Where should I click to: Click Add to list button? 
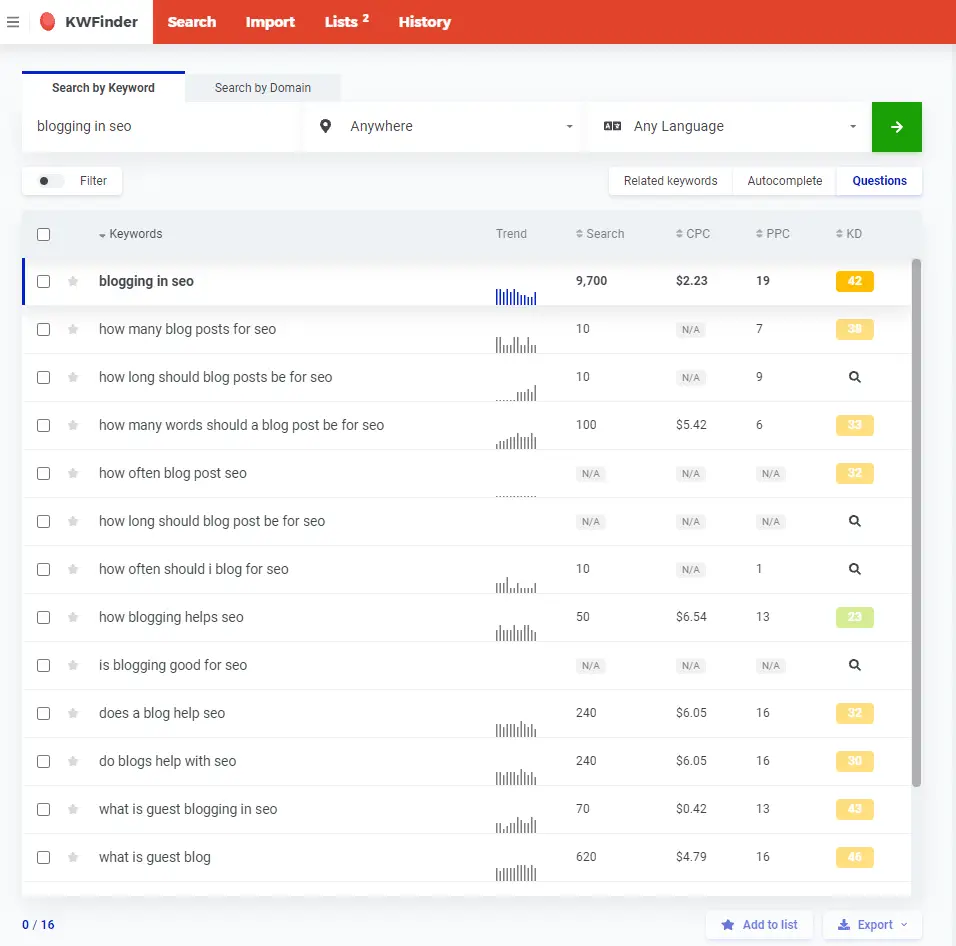pyautogui.click(x=760, y=925)
